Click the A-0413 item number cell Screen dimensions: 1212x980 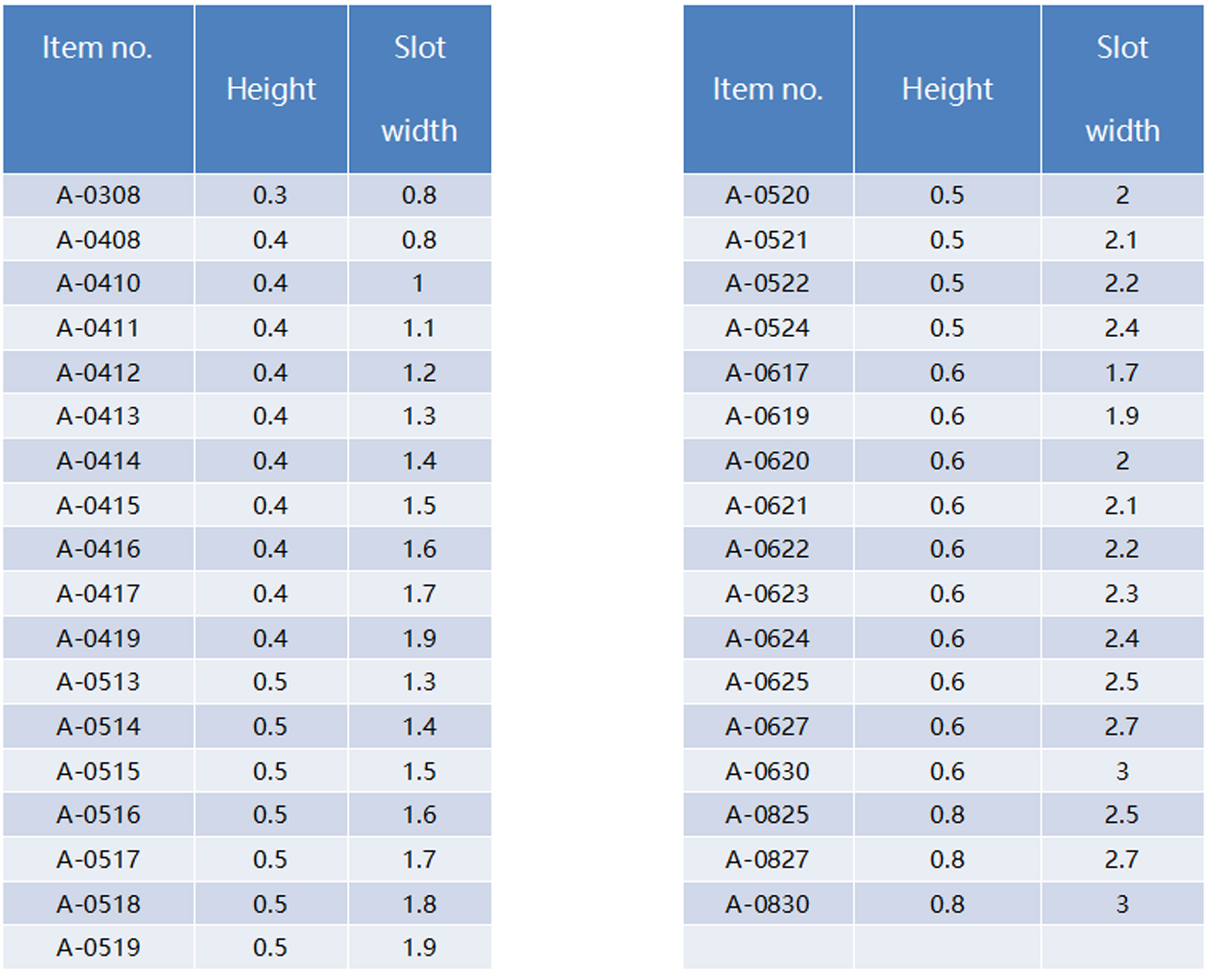click(x=98, y=416)
